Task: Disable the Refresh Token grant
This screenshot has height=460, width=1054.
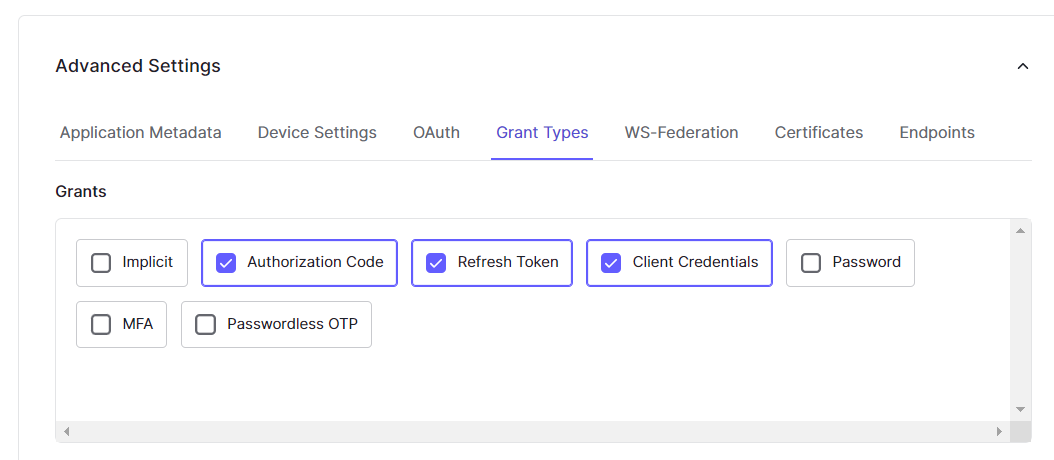Action: click(x=436, y=263)
